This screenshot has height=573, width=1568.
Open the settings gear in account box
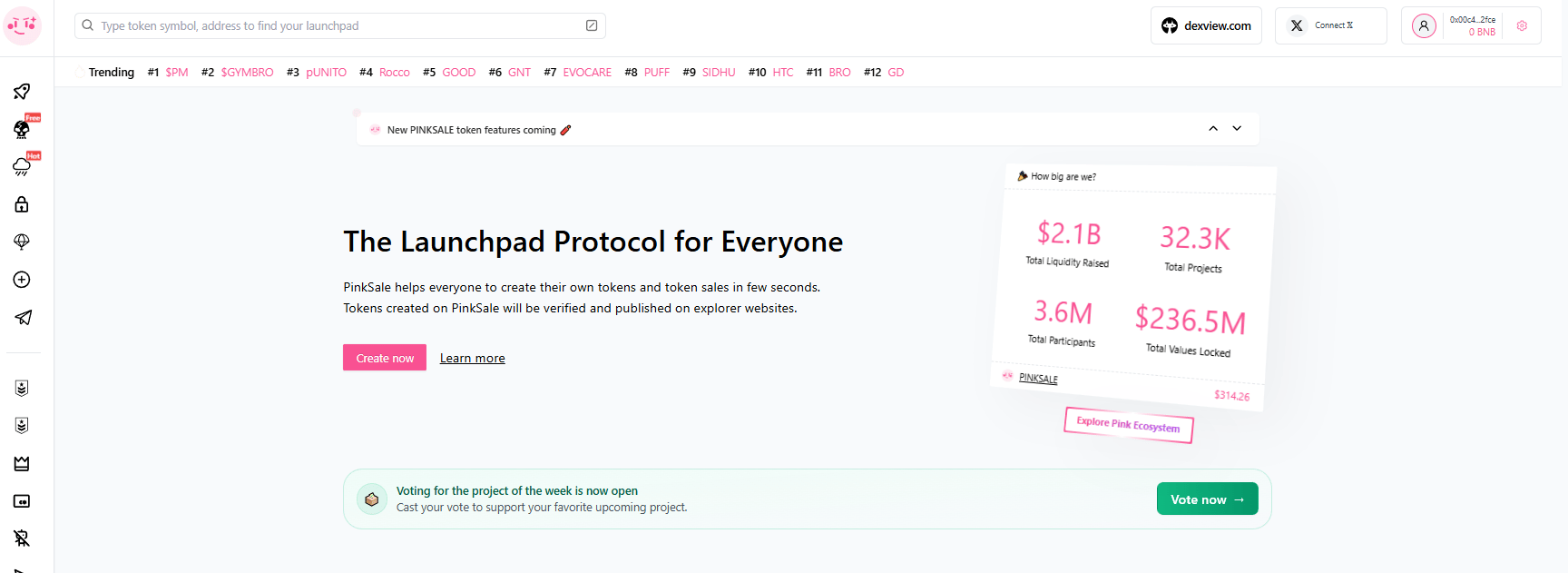click(1522, 25)
